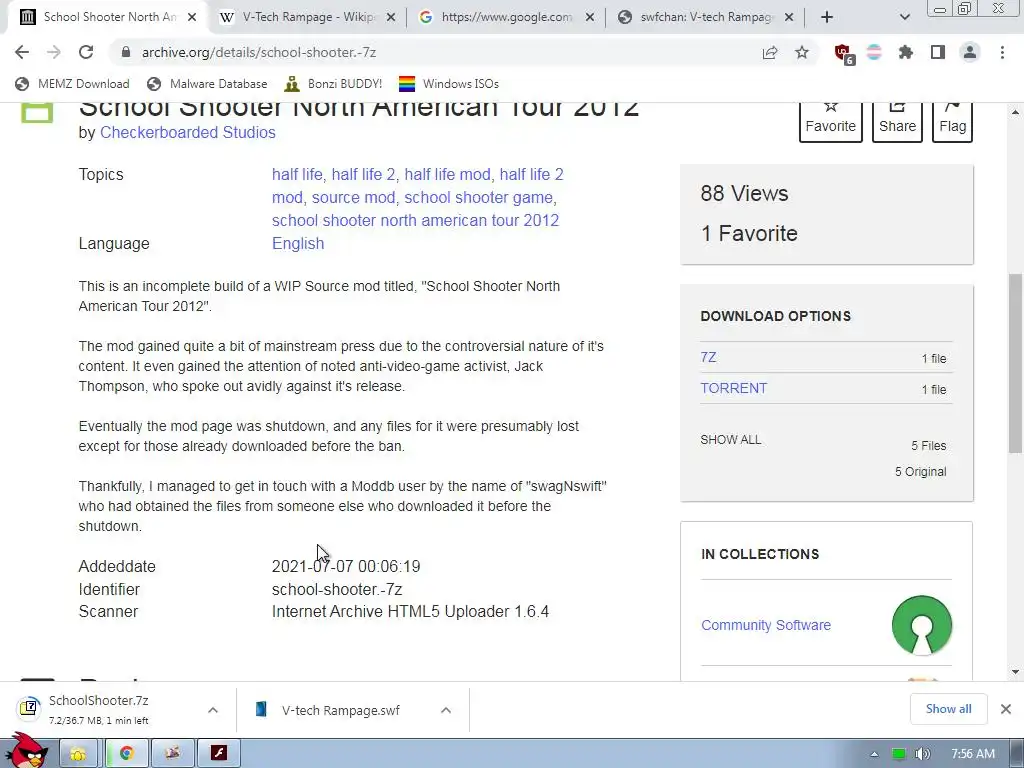Go back to the previous page
The image size is (1024, 768).
22,52
